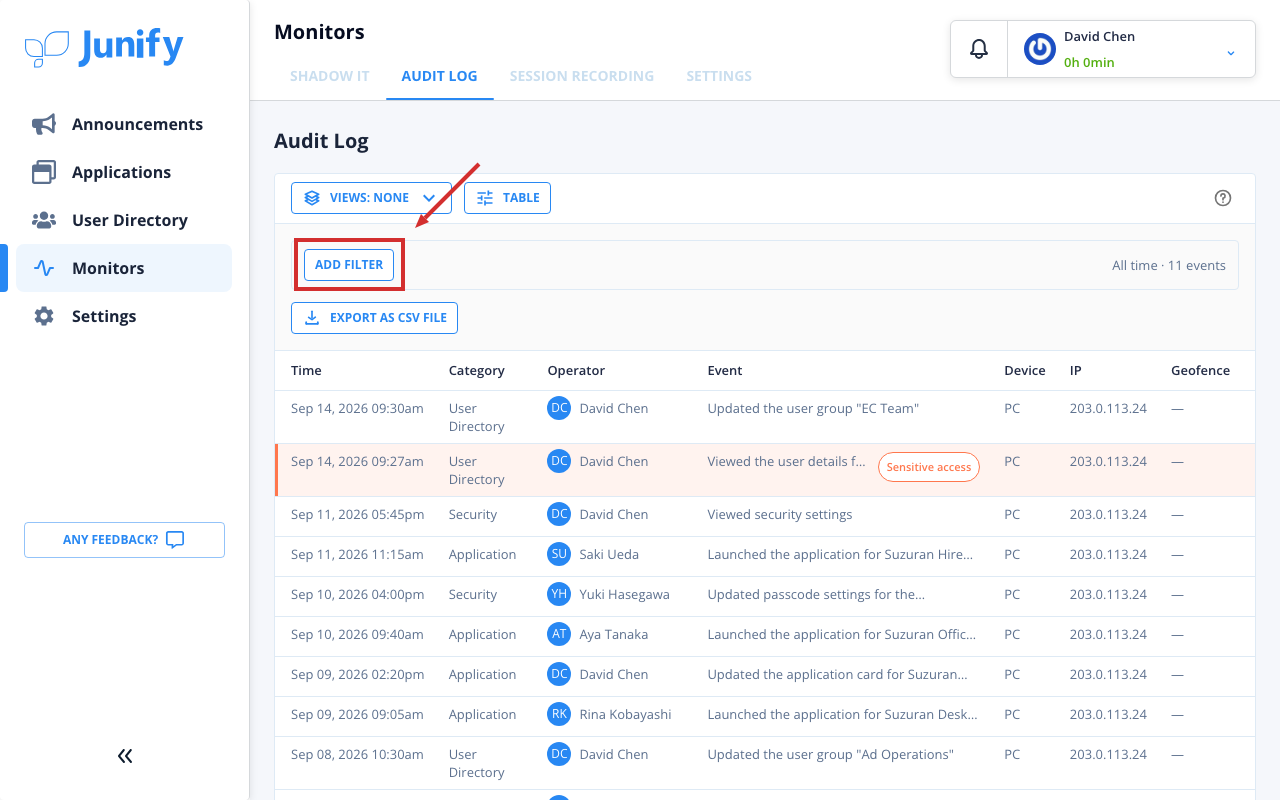Click 'Launched the application for Suzuran Desk…' event
Screen dimensions: 1280x800
point(842,715)
